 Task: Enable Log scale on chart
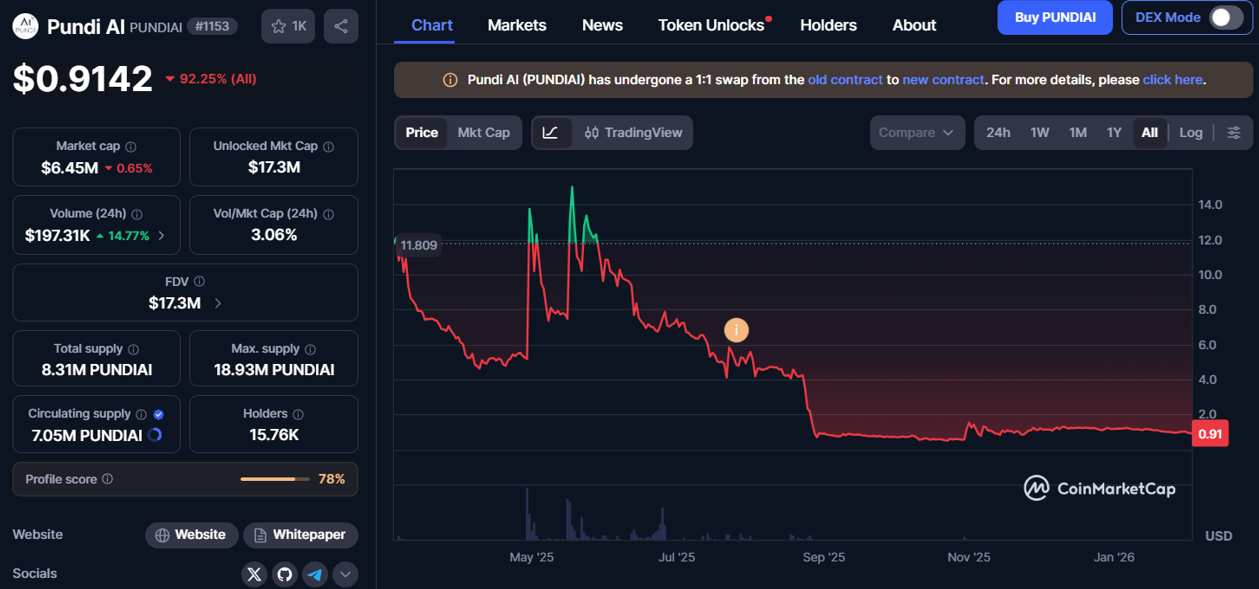tap(1190, 132)
